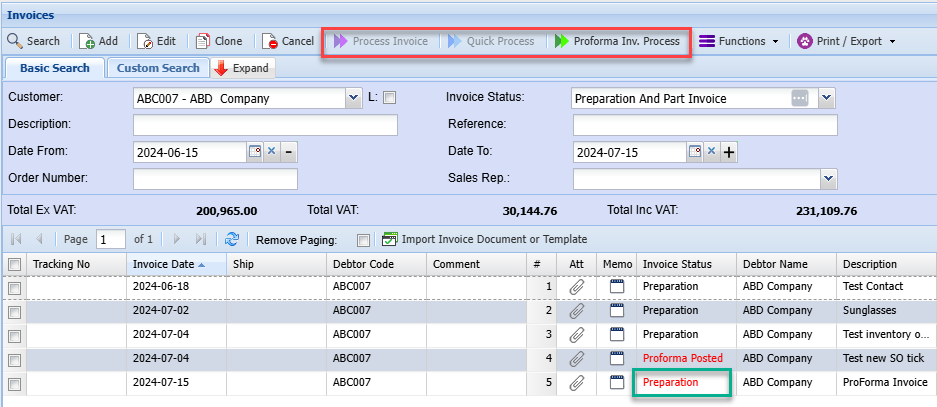937x407 pixels.
Task: Click the Clone invoice button
Action: tap(218, 41)
